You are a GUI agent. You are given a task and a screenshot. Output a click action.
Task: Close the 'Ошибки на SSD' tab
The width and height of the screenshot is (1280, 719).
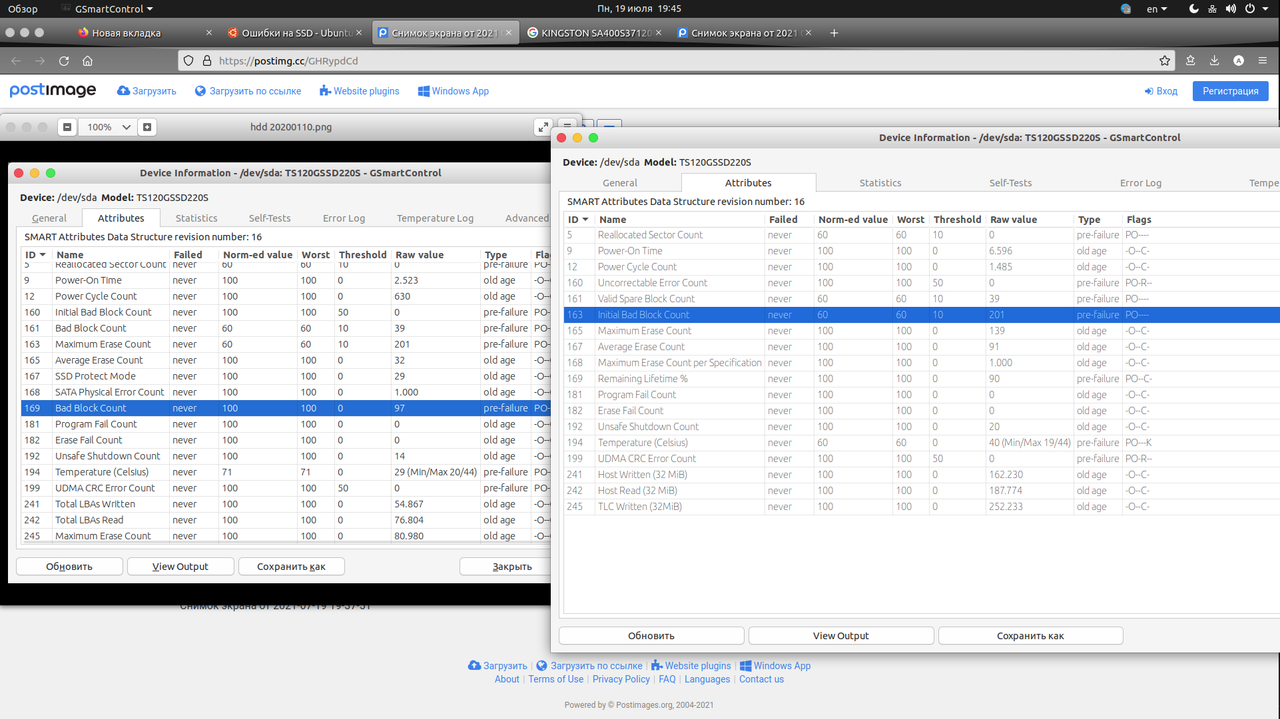359,33
